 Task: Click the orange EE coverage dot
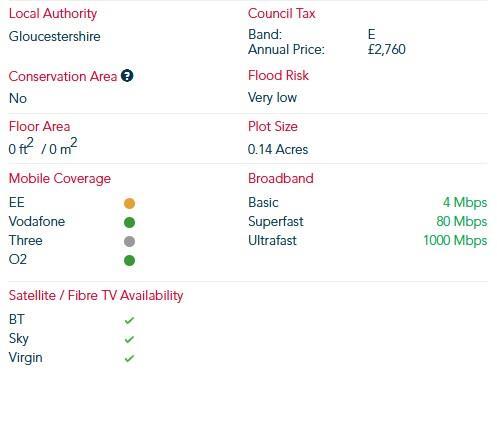click(129, 203)
